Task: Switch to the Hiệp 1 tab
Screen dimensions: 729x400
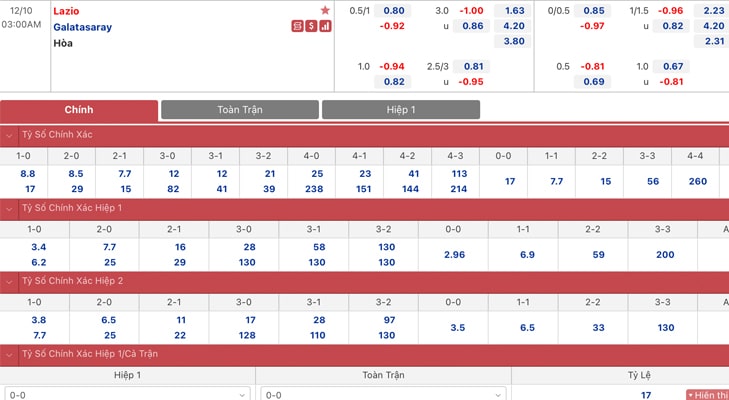Action: (x=401, y=110)
